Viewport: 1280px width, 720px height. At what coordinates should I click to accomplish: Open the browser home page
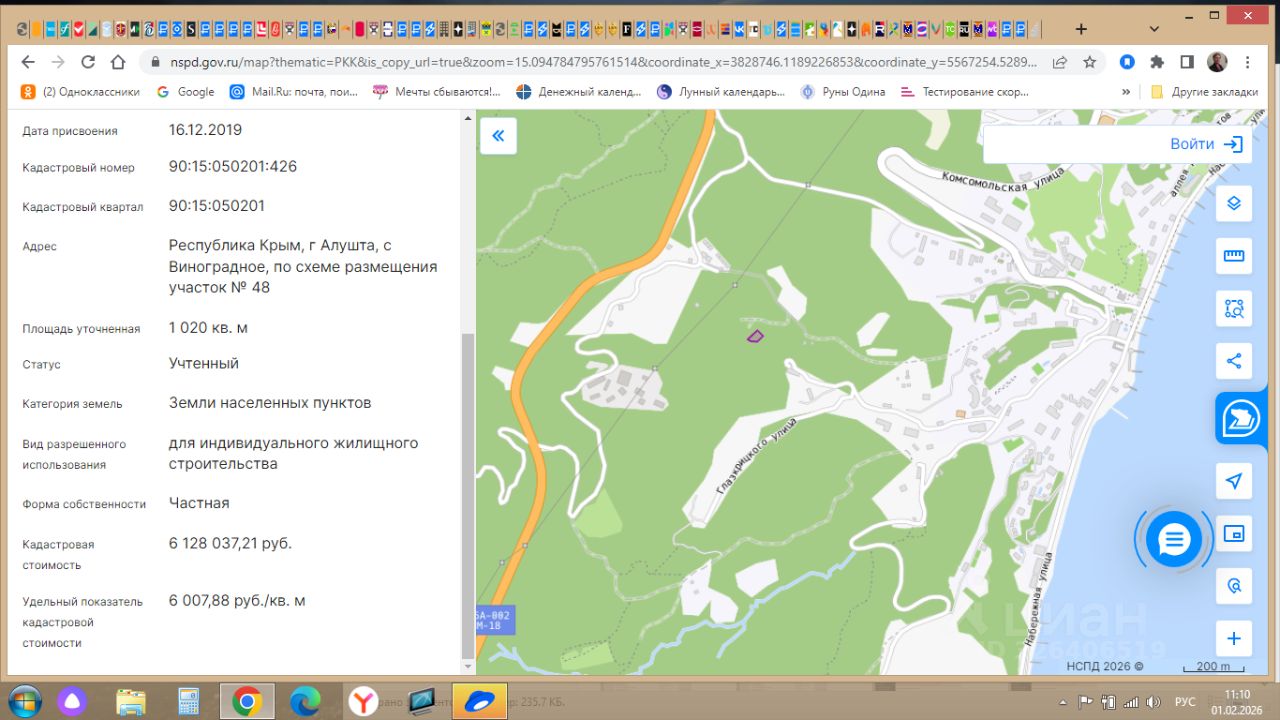click(x=118, y=62)
